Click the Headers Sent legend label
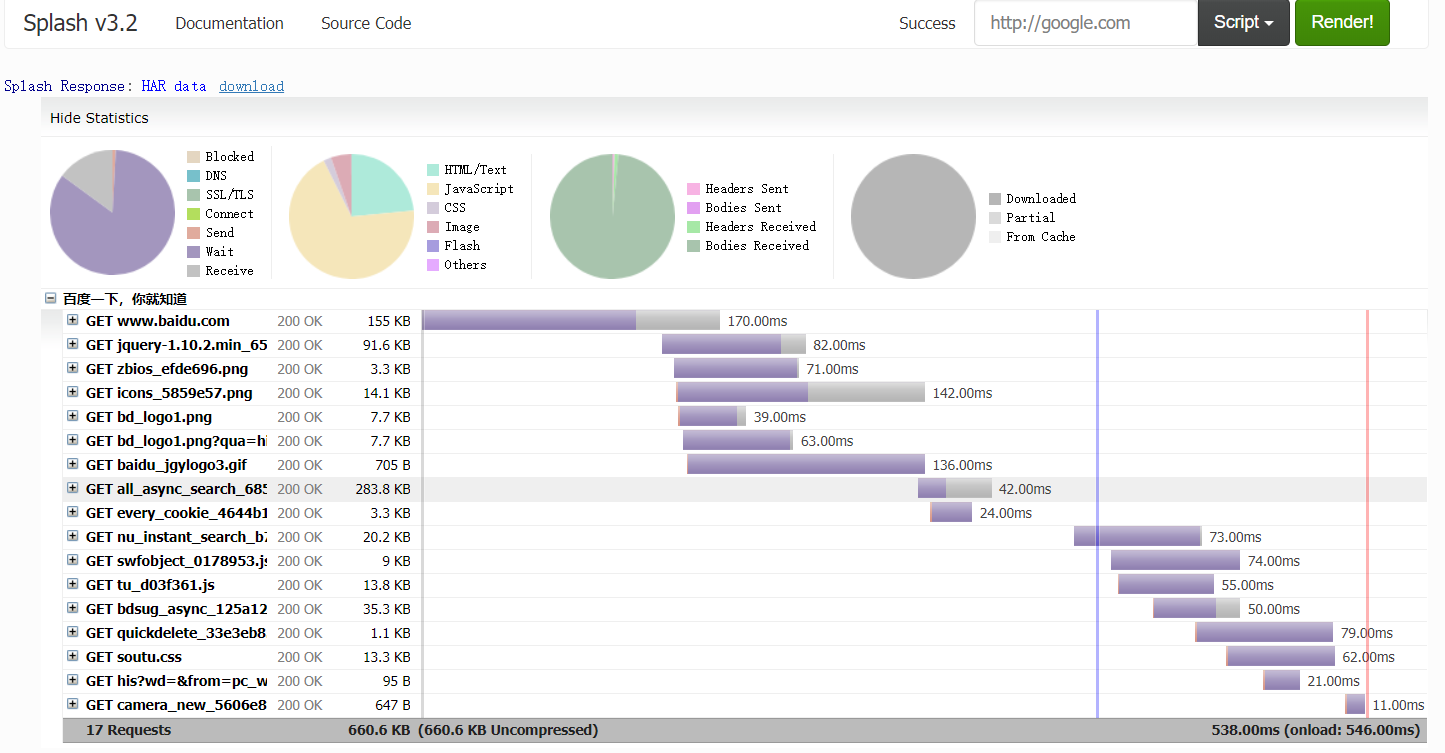Viewport: 1445px width, 753px height. 747,189
